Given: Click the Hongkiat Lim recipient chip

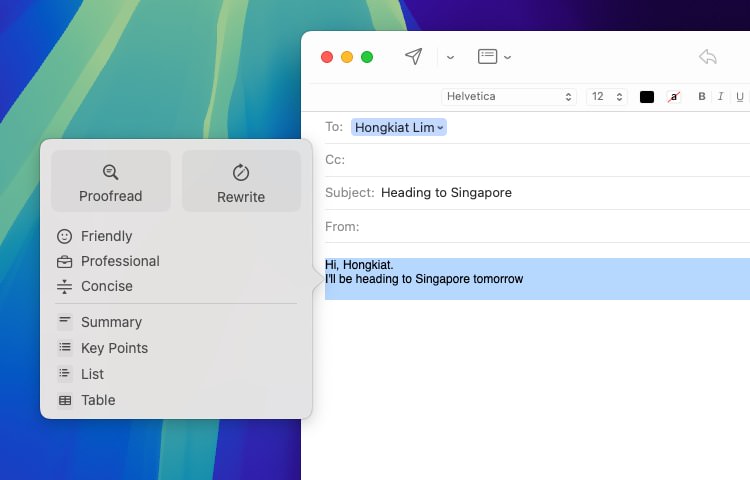Looking at the screenshot, I should (399, 127).
